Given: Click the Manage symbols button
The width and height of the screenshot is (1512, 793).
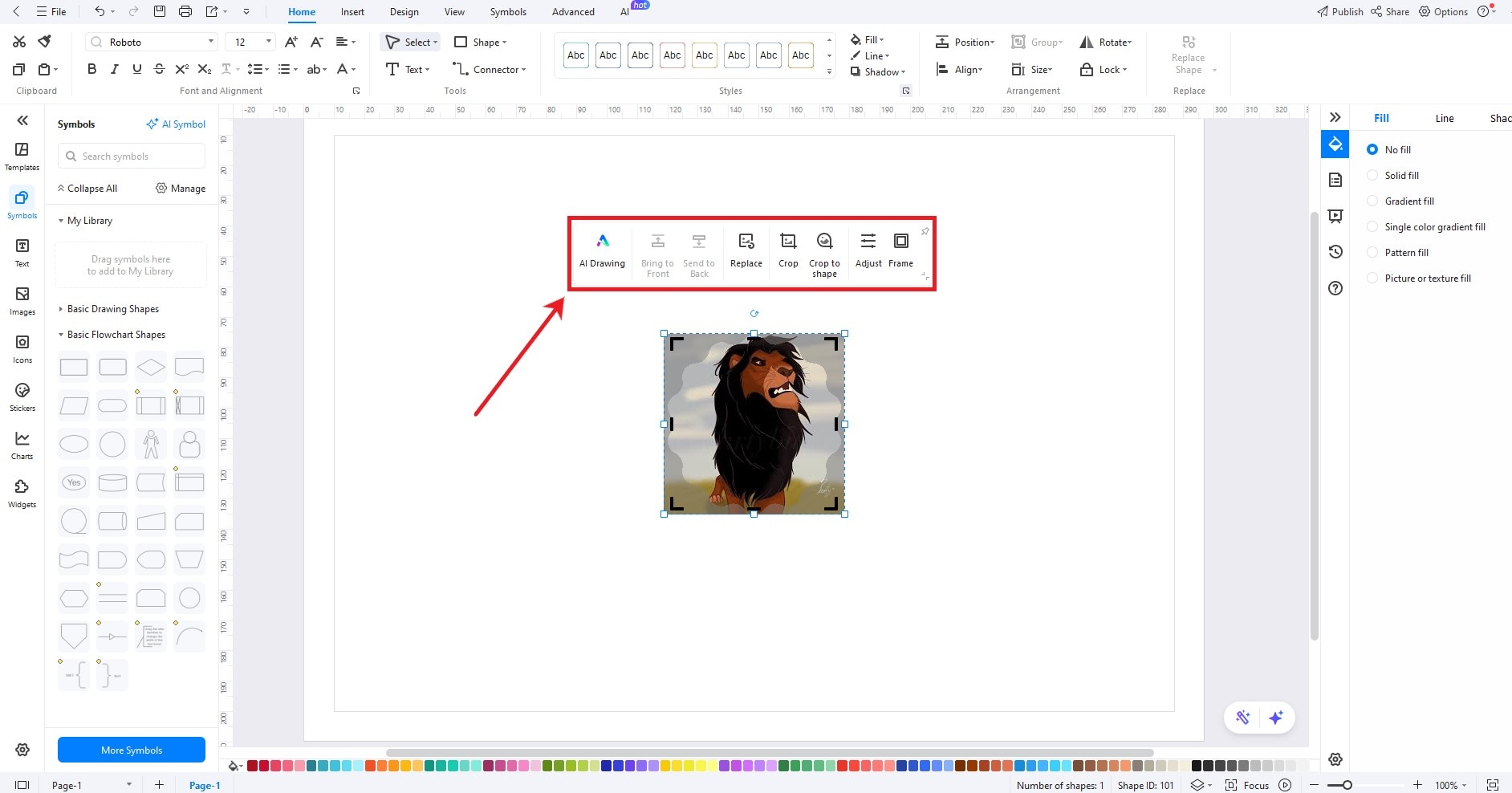Looking at the screenshot, I should pyautogui.click(x=181, y=188).
